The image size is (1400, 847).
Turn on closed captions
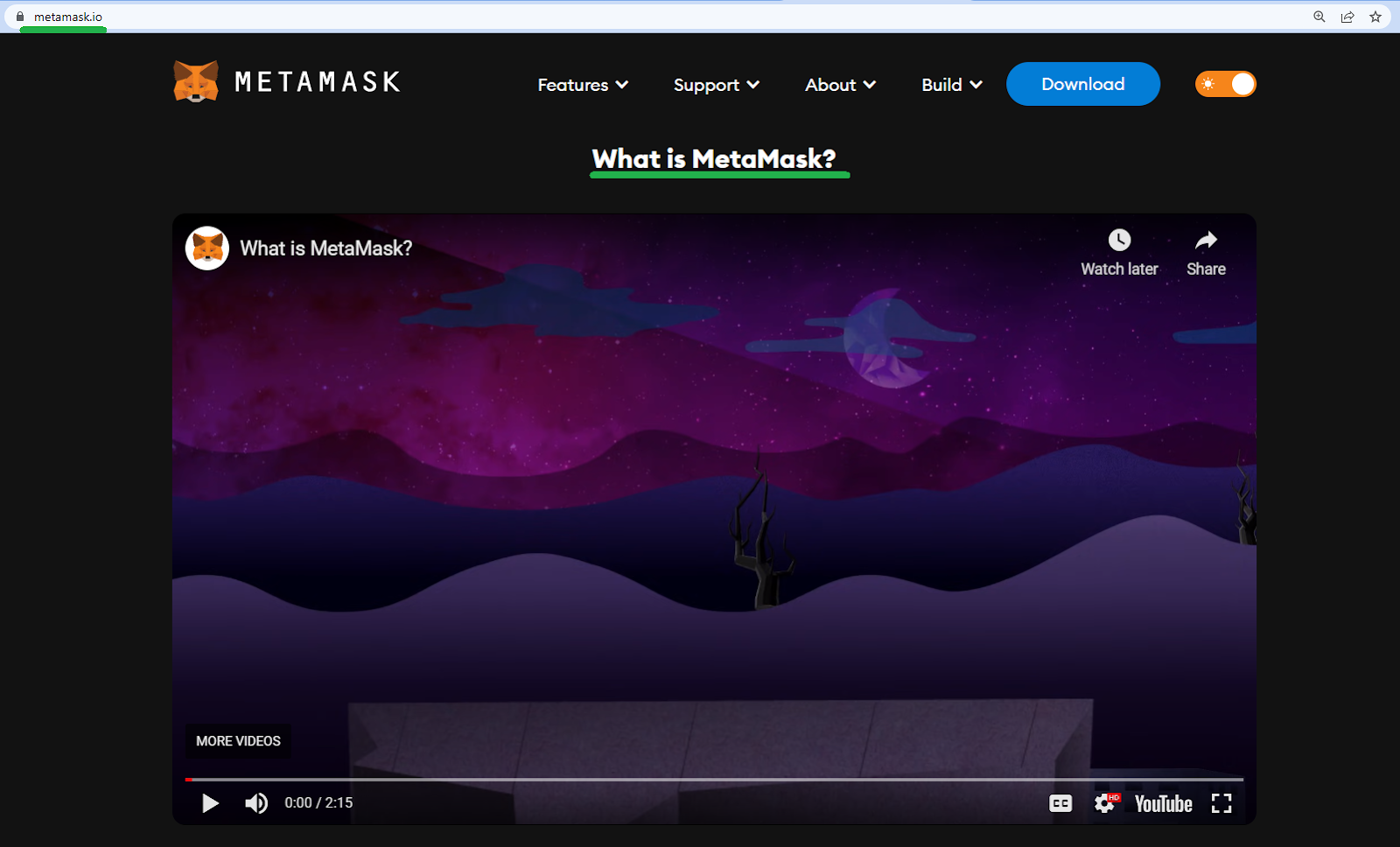tap(1060, 803)
